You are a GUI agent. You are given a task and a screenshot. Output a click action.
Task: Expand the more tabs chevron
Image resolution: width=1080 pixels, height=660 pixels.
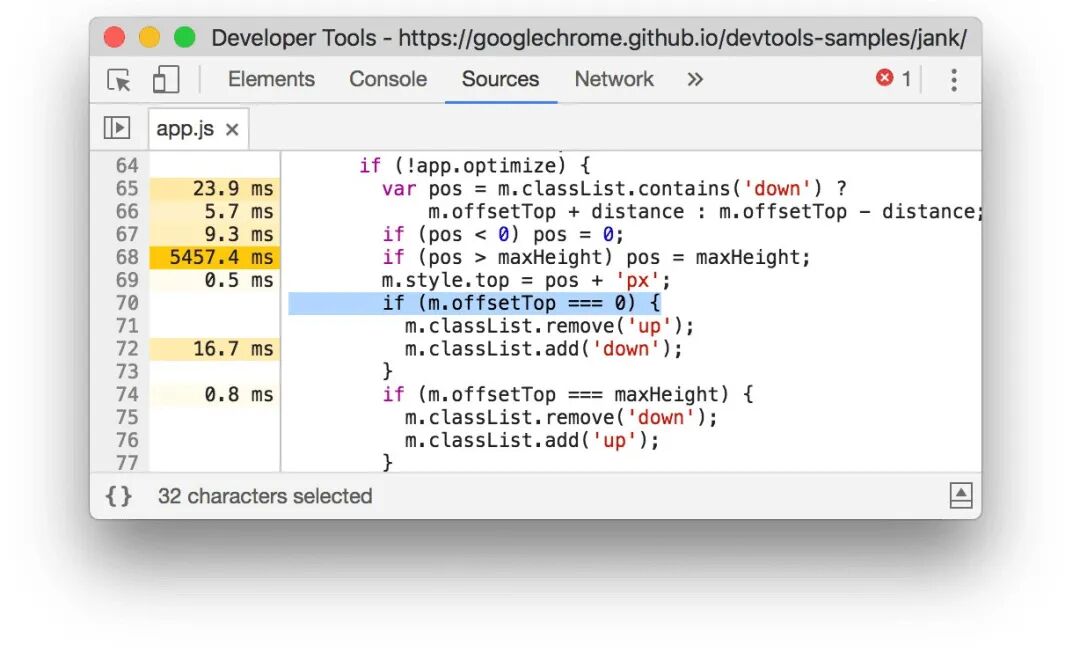(695, 79)
